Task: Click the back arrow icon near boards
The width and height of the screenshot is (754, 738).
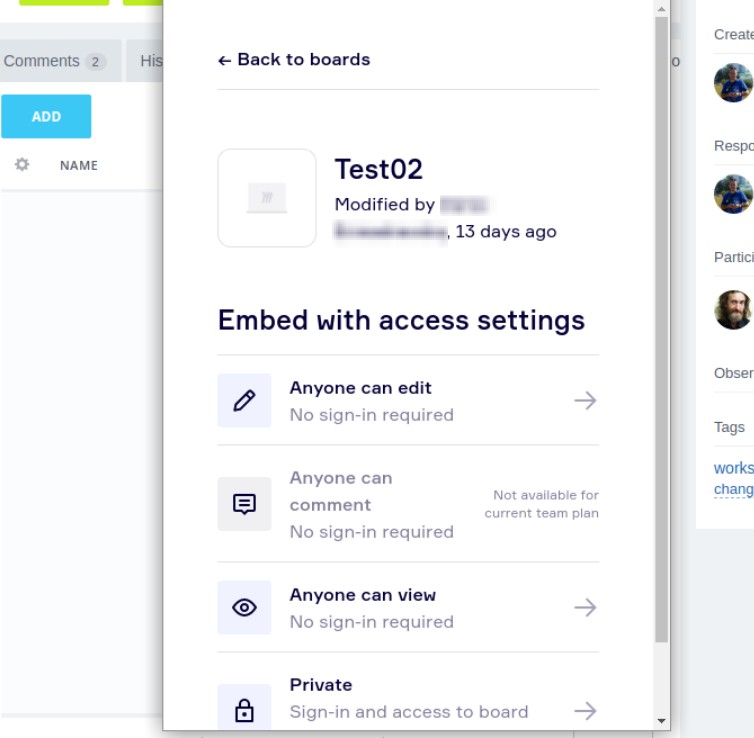Action: tap(225, 61)
